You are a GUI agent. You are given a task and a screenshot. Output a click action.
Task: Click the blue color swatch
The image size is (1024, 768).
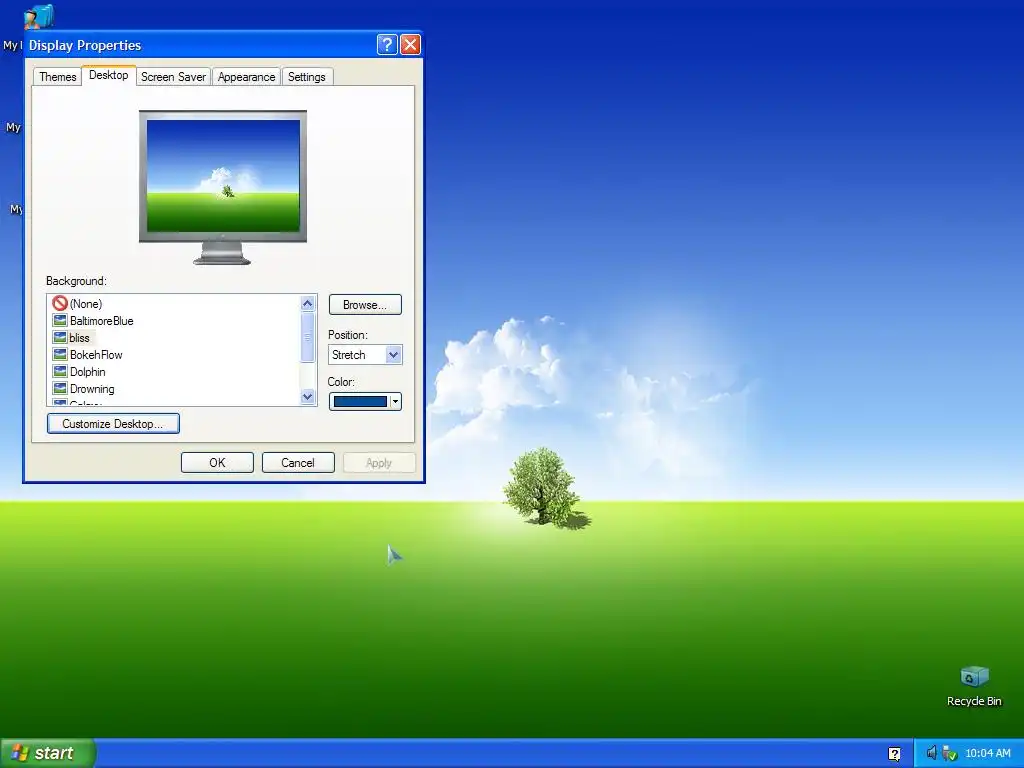pyautogui.click(x=360, y=402)
